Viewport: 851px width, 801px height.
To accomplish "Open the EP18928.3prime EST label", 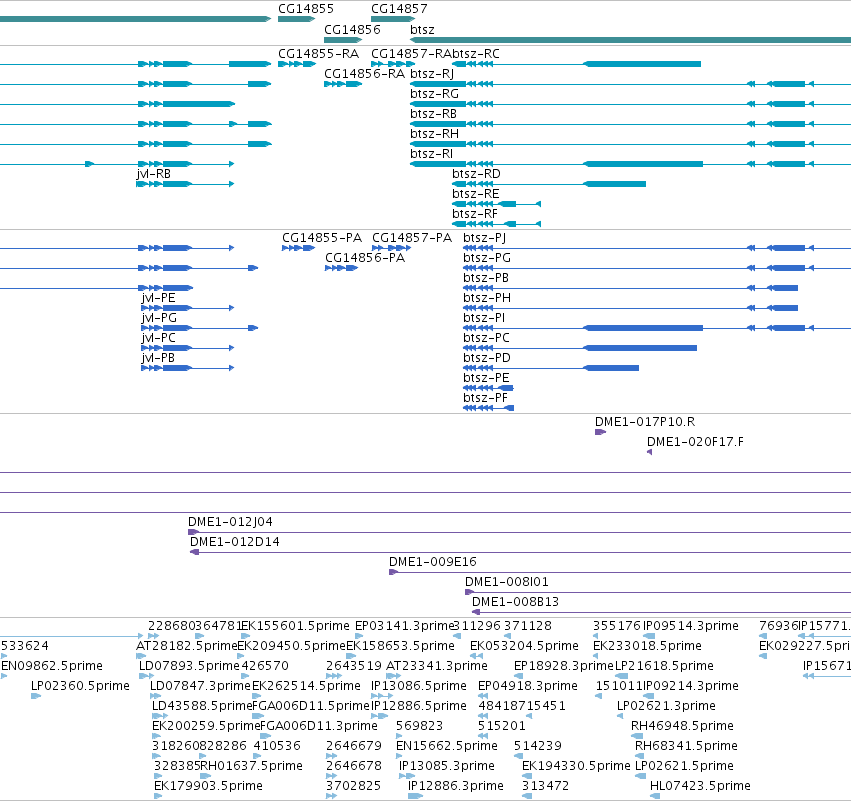I will 563,666.
